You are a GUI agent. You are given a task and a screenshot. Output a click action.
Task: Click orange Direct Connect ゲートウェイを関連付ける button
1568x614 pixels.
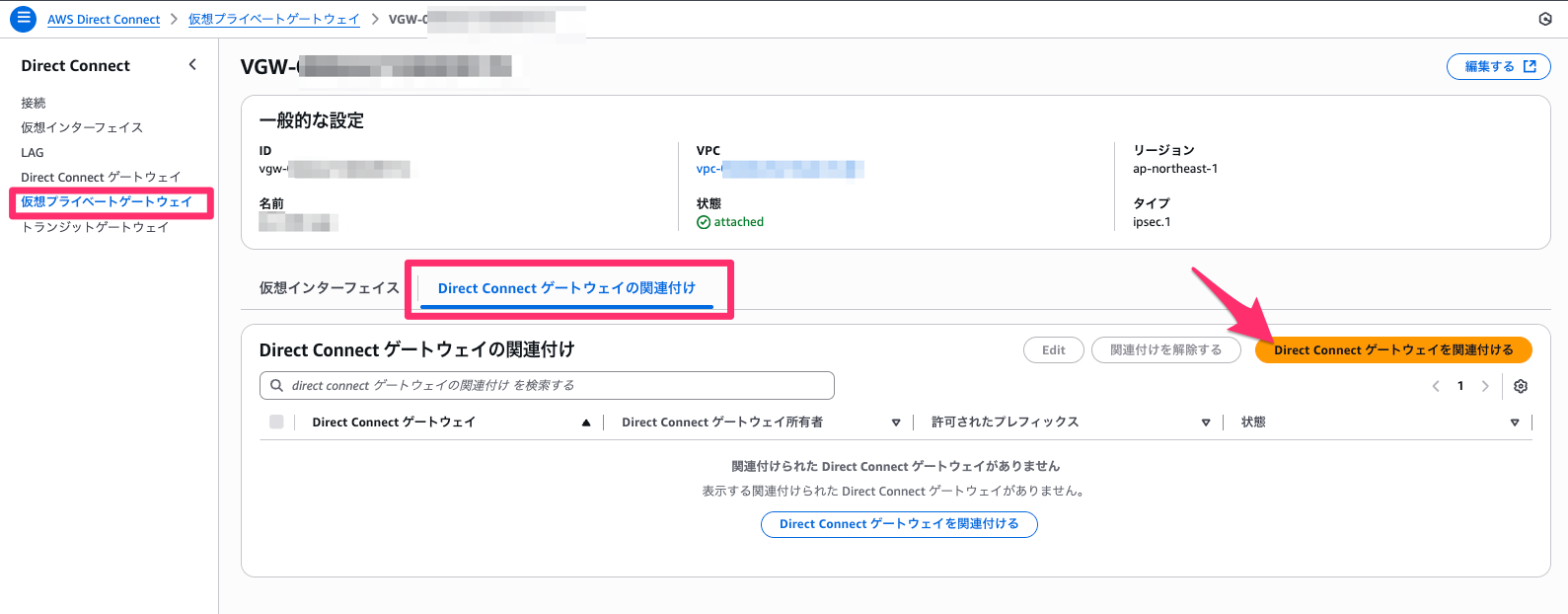coord(1393,349)
